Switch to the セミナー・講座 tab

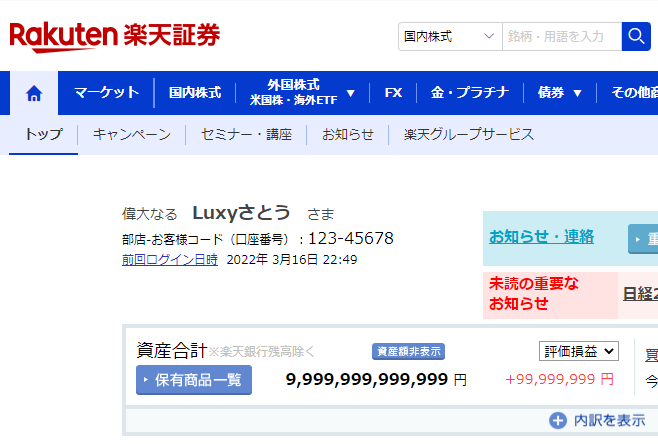246,135
